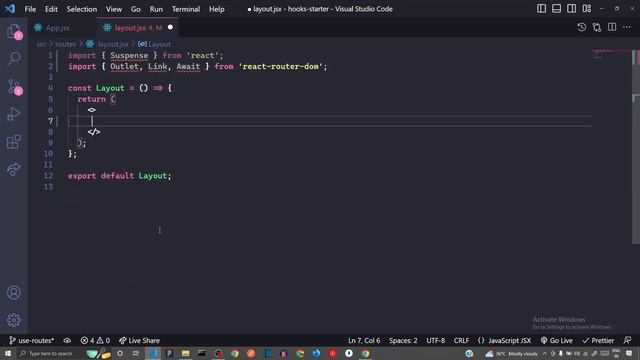Click the VS Code logo icon
This screenshot has width=640, height=360.
[x=10, y=9]
